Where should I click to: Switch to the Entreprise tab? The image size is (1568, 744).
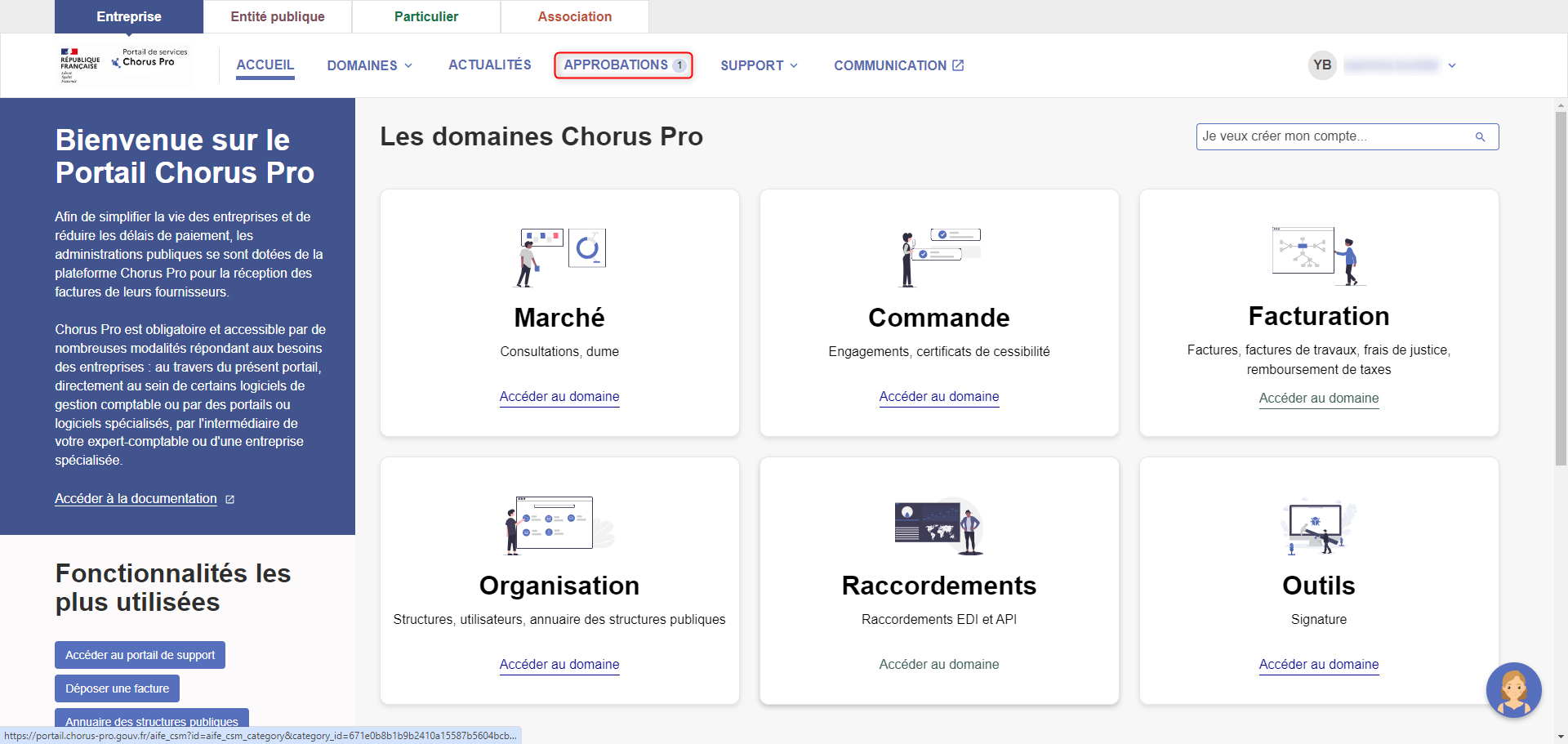(129, 16)
